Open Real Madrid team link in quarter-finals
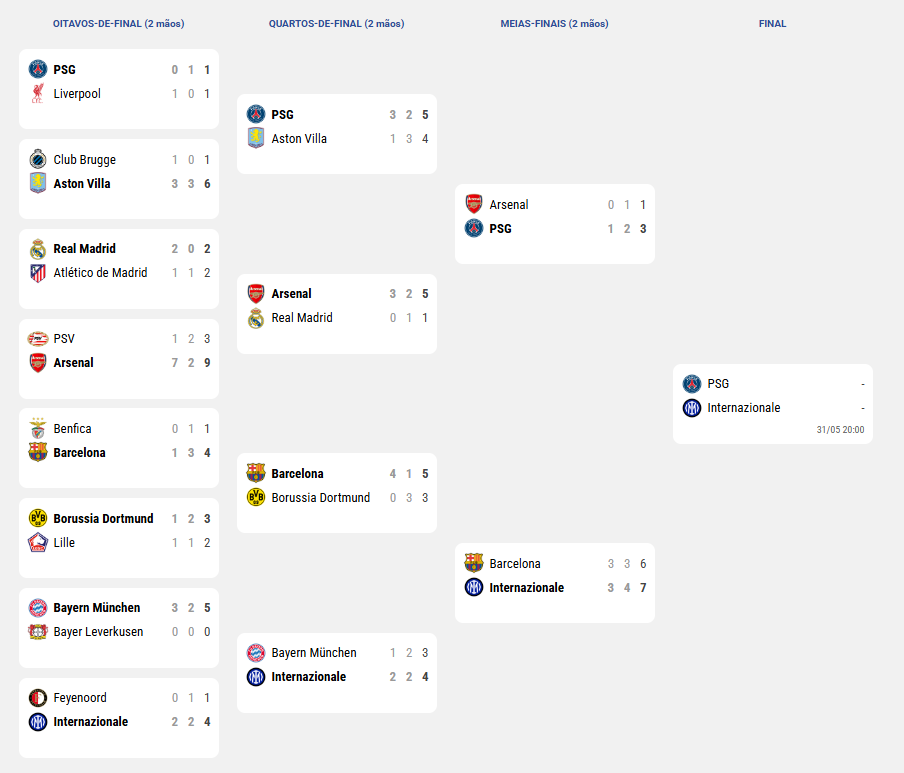This screenshot has width=904, height=773. tap(302, 318)
